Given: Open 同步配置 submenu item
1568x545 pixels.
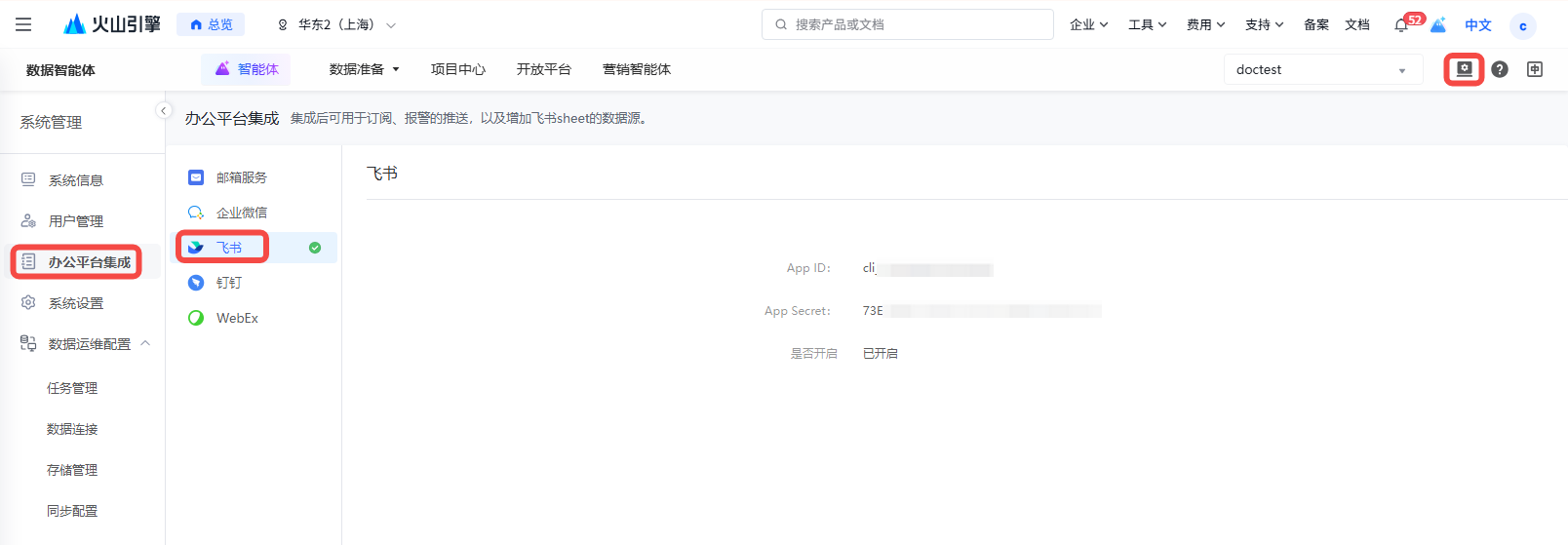Looking at the screenshot, I should [72, 511].
